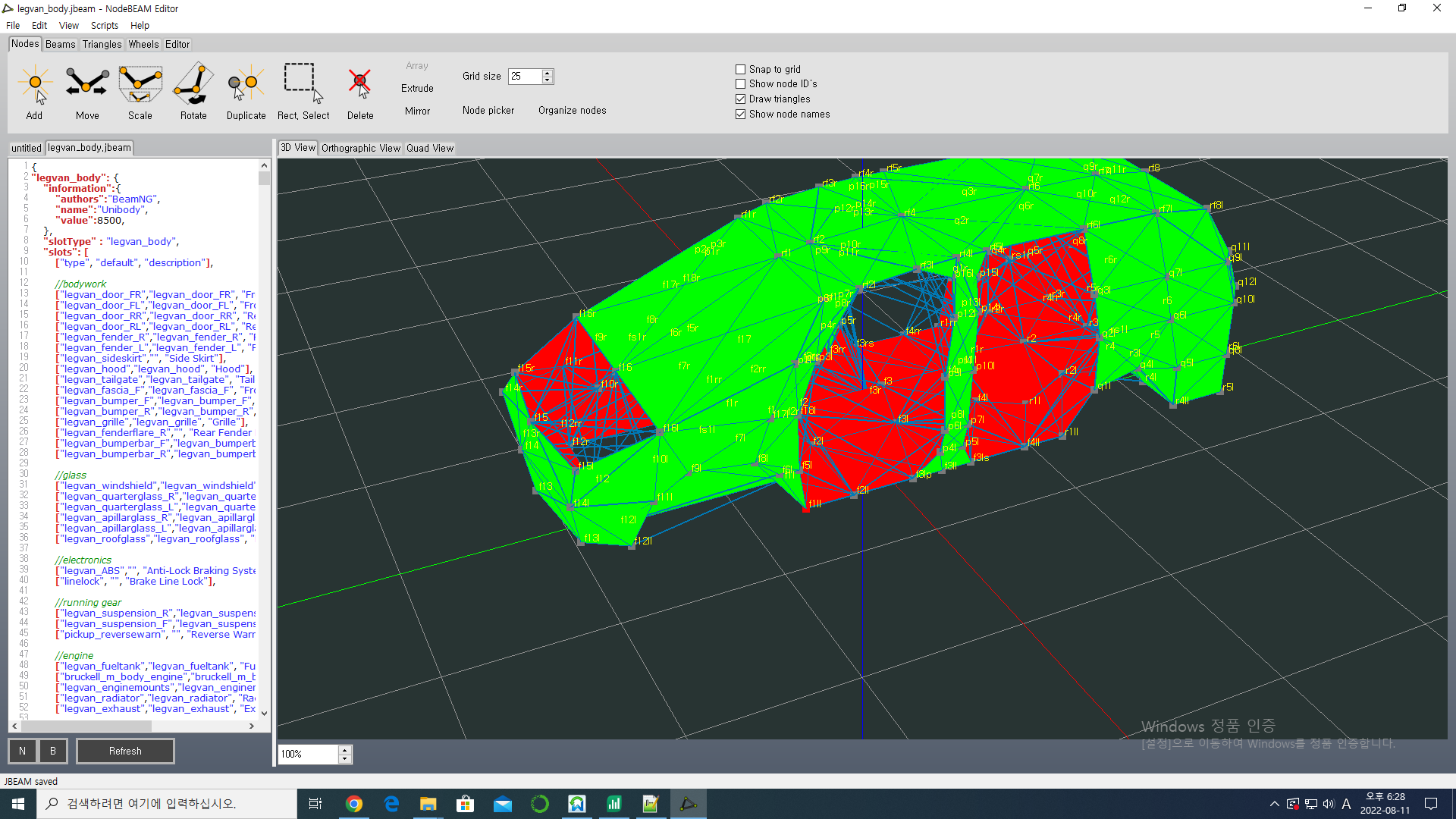Enable Snap to grid checkbox
The width and height of the screenshot is (1456, 819).
point(741,69)
